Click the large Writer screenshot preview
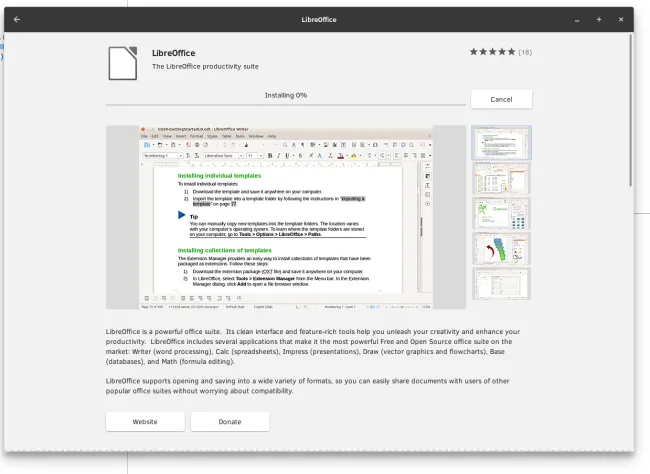The height and width of the screenshot is (474, 650). (286, 217)
